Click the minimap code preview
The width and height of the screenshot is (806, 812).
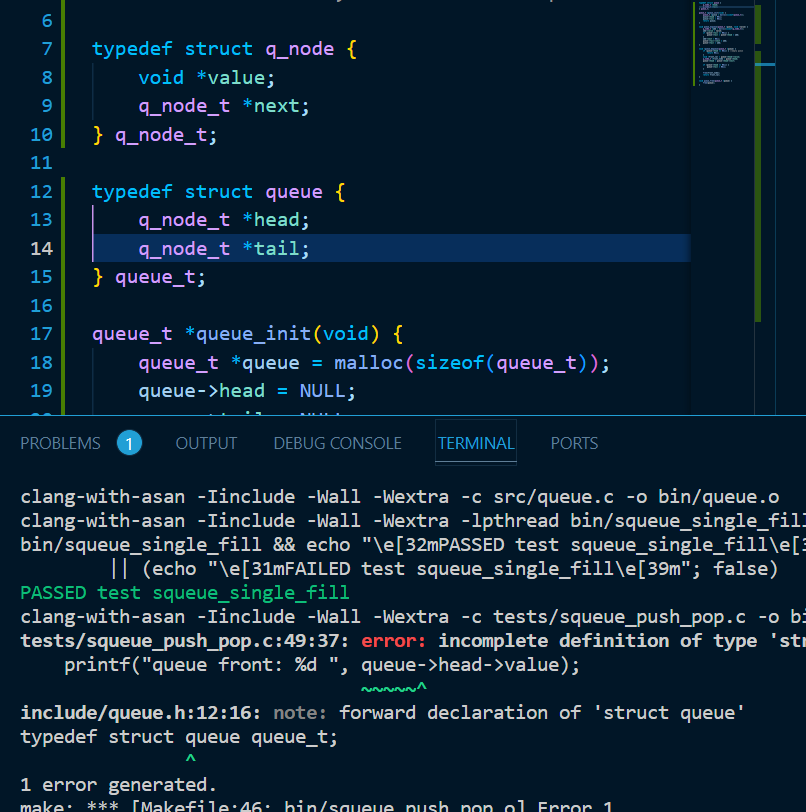pos(720,45)
